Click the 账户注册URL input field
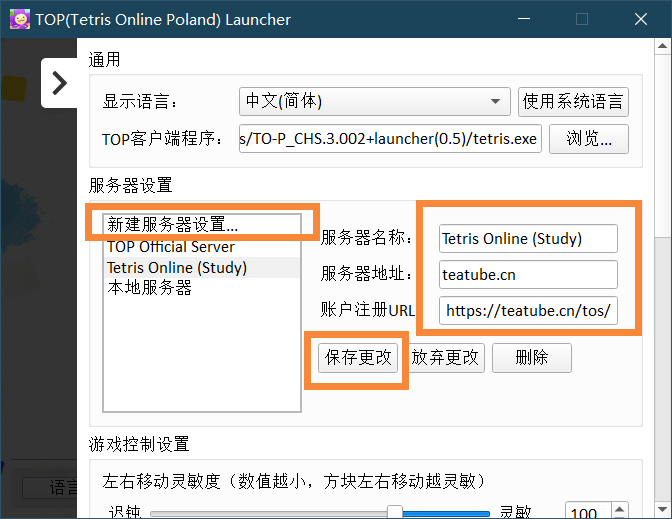Viewport: 672px width, 519px height. point(528,311)
